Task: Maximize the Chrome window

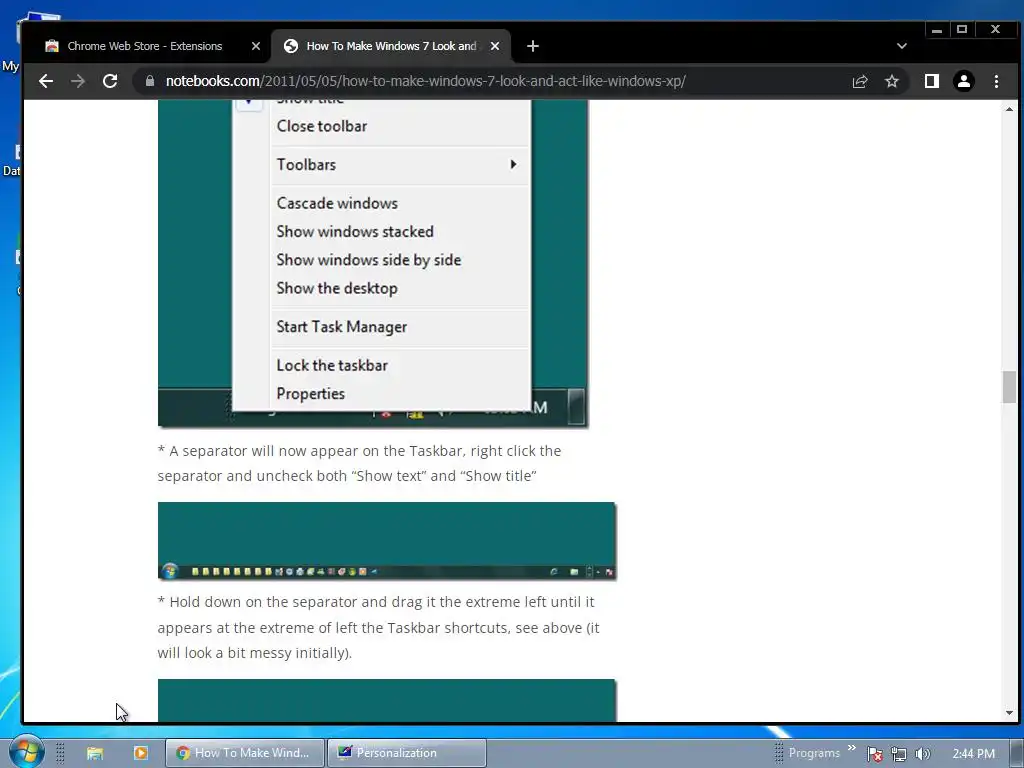Action: click(962, 29)
